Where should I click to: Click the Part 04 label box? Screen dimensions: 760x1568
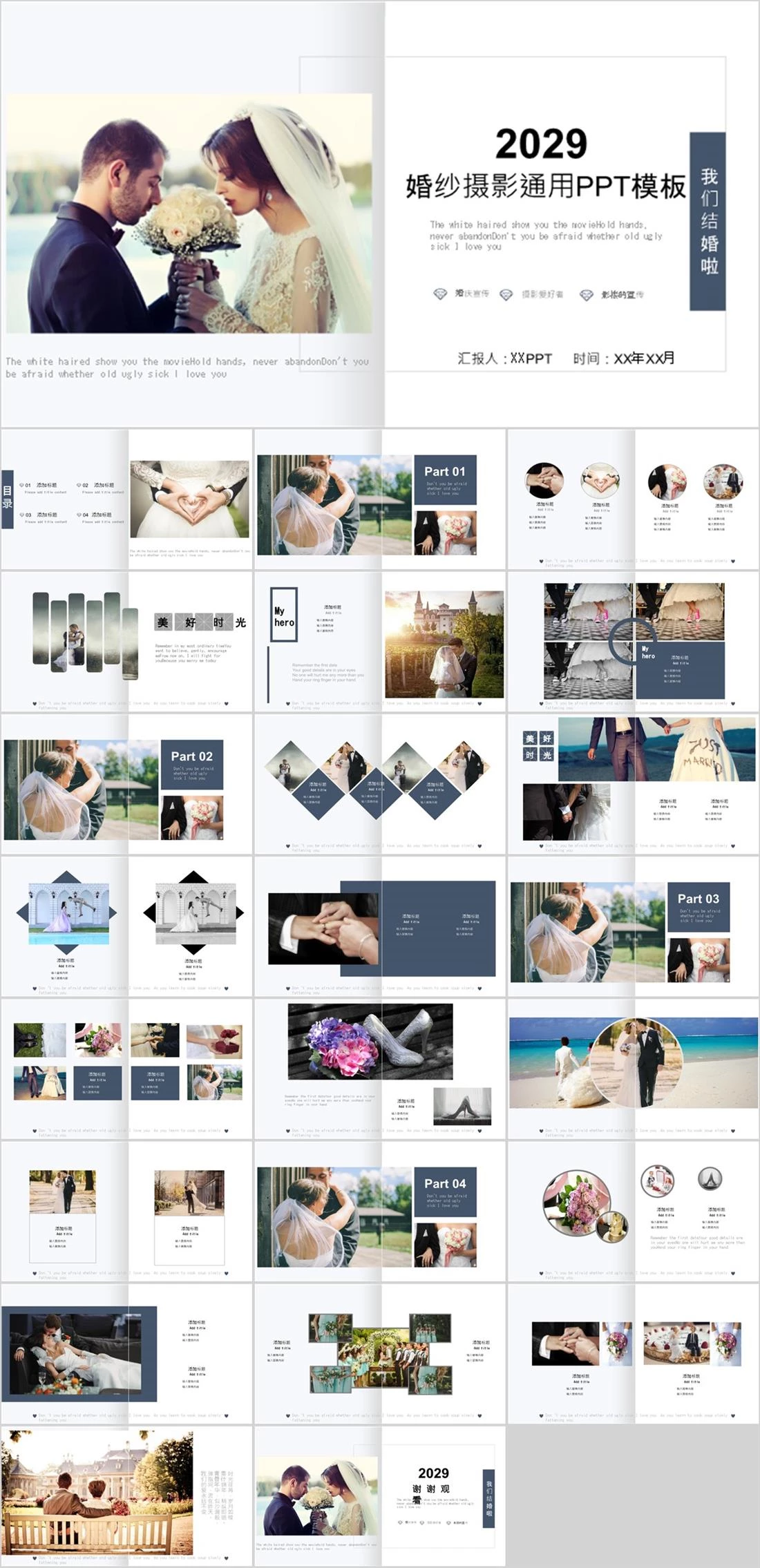point(445,1192)
